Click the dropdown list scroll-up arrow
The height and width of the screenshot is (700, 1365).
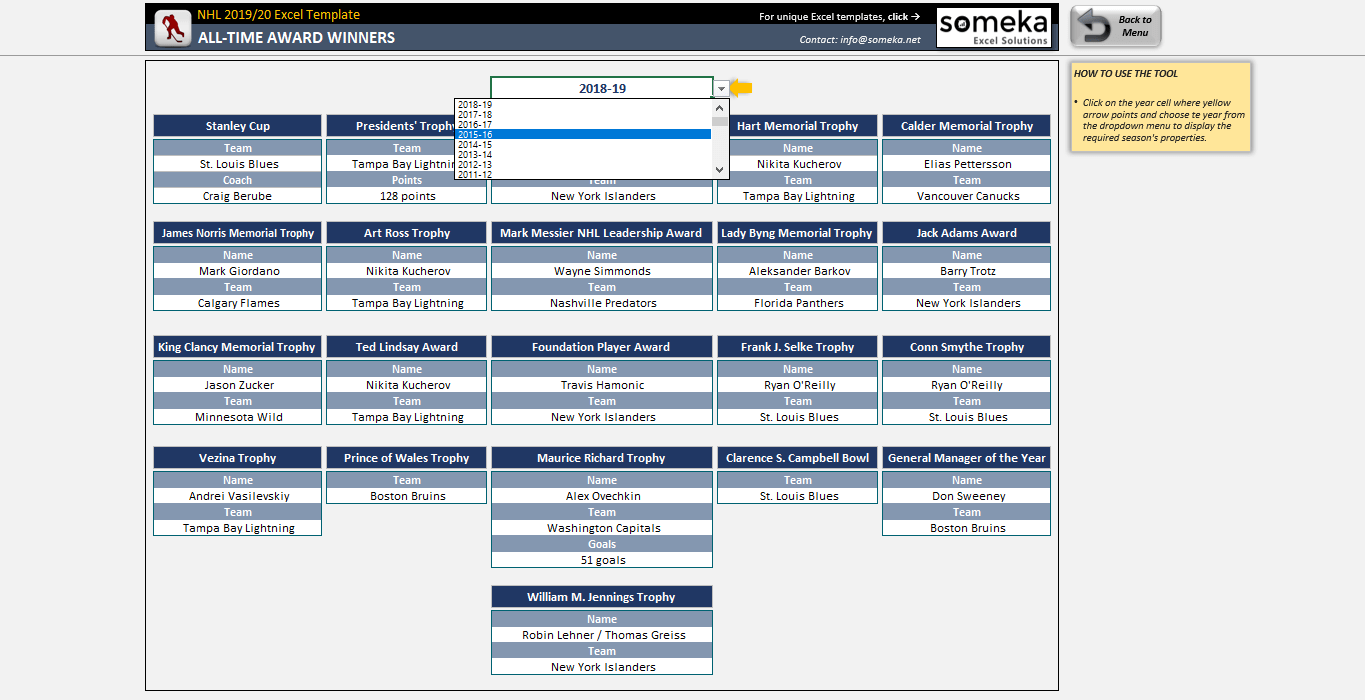pyautogui.click(x=720, y=107)
